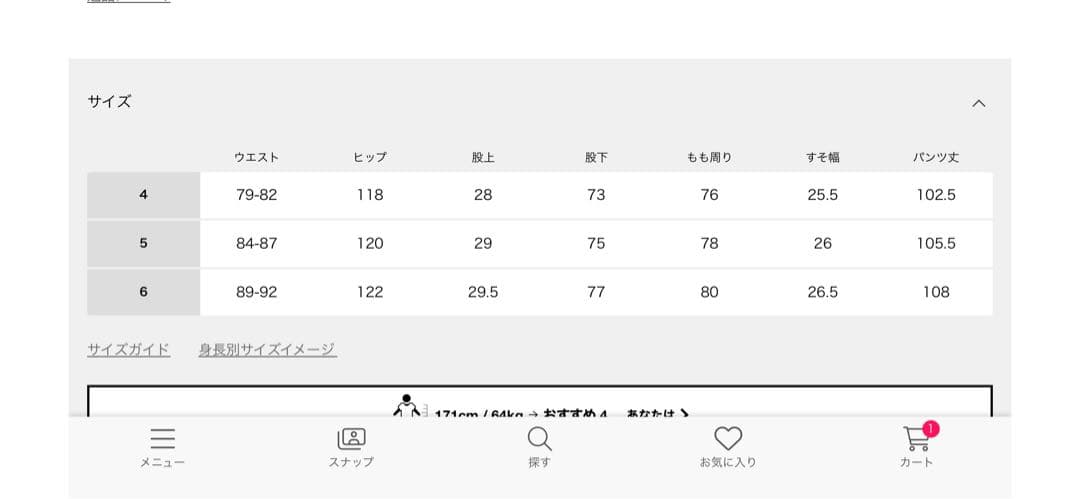
Task: Tap the 探す magnifying glass icon
Action: (x=539, y=440)
